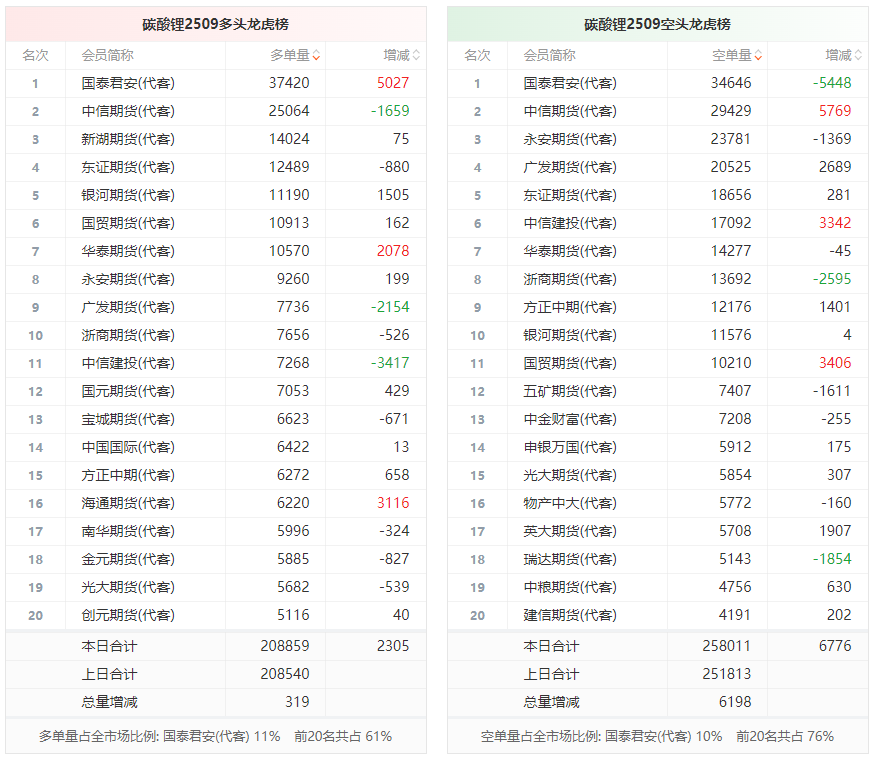Select 宝城期货(代客) in long table
The width and height of the screenshot is (875, 761).
(128, 419)
